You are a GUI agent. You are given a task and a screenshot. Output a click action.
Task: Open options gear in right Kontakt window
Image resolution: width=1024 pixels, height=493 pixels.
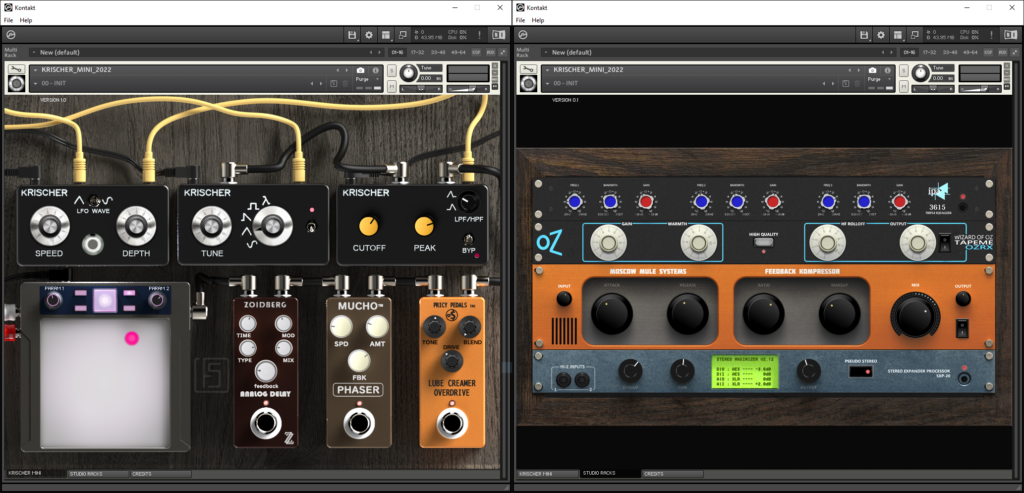point(881,35)
